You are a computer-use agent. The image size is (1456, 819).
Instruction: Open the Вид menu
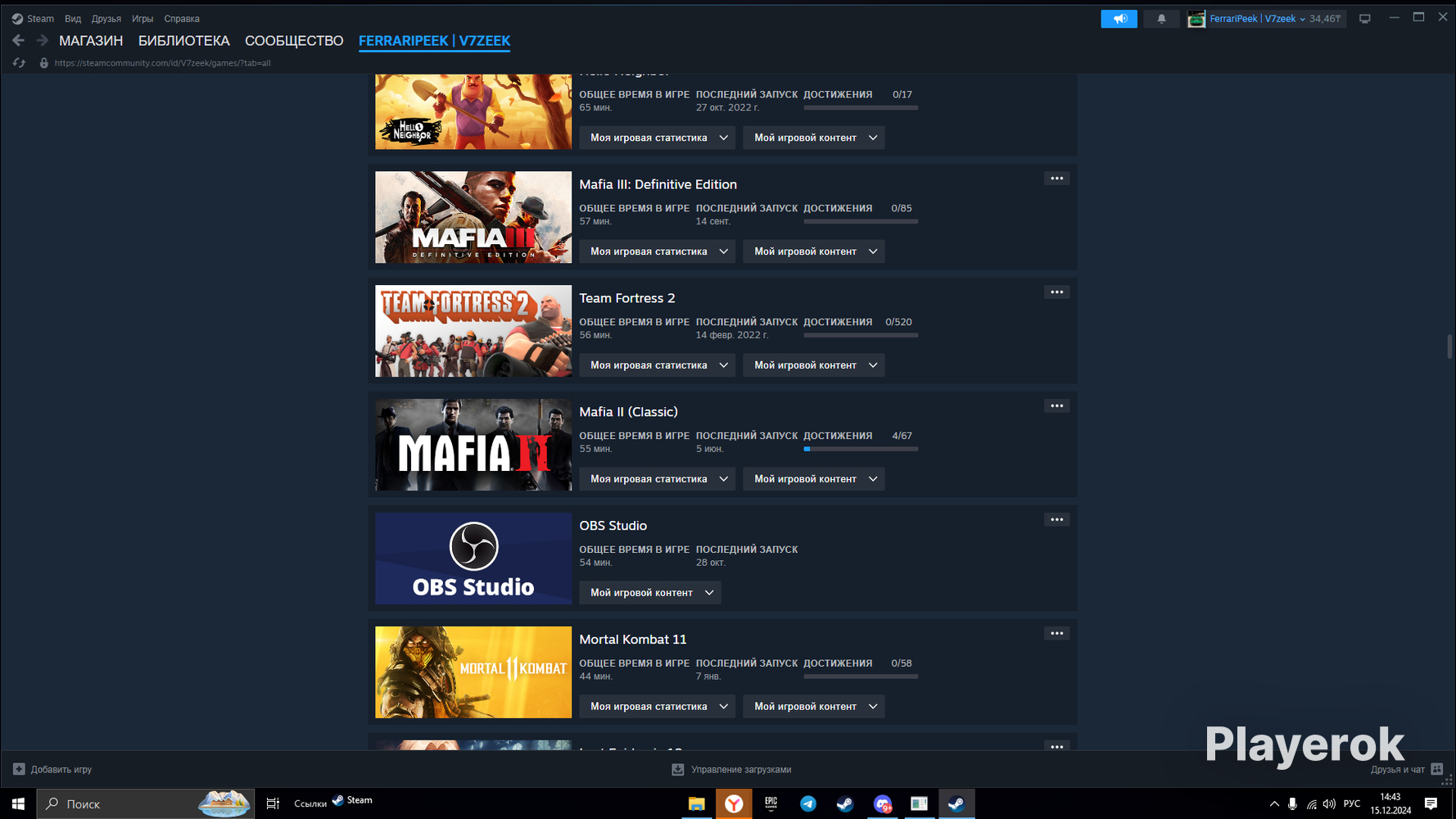pyautogui.click(x=73, y=19)
